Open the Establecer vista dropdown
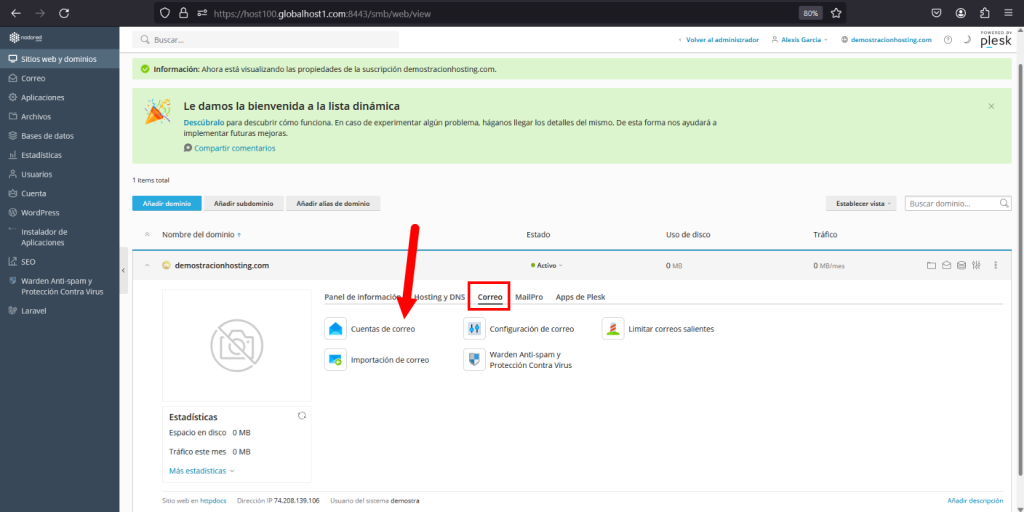 pyautogui.click(x=860, y=203)
